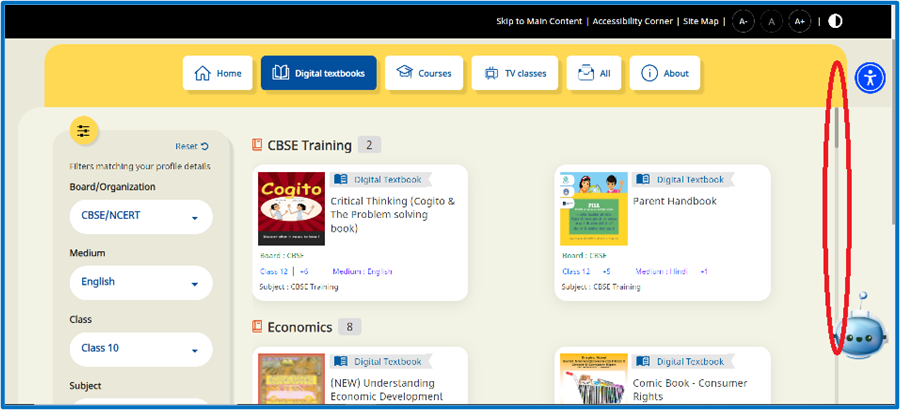Reset font size with A button
Image resolution: width=900 pixels, height=410 pixels.
coord(771,21)
